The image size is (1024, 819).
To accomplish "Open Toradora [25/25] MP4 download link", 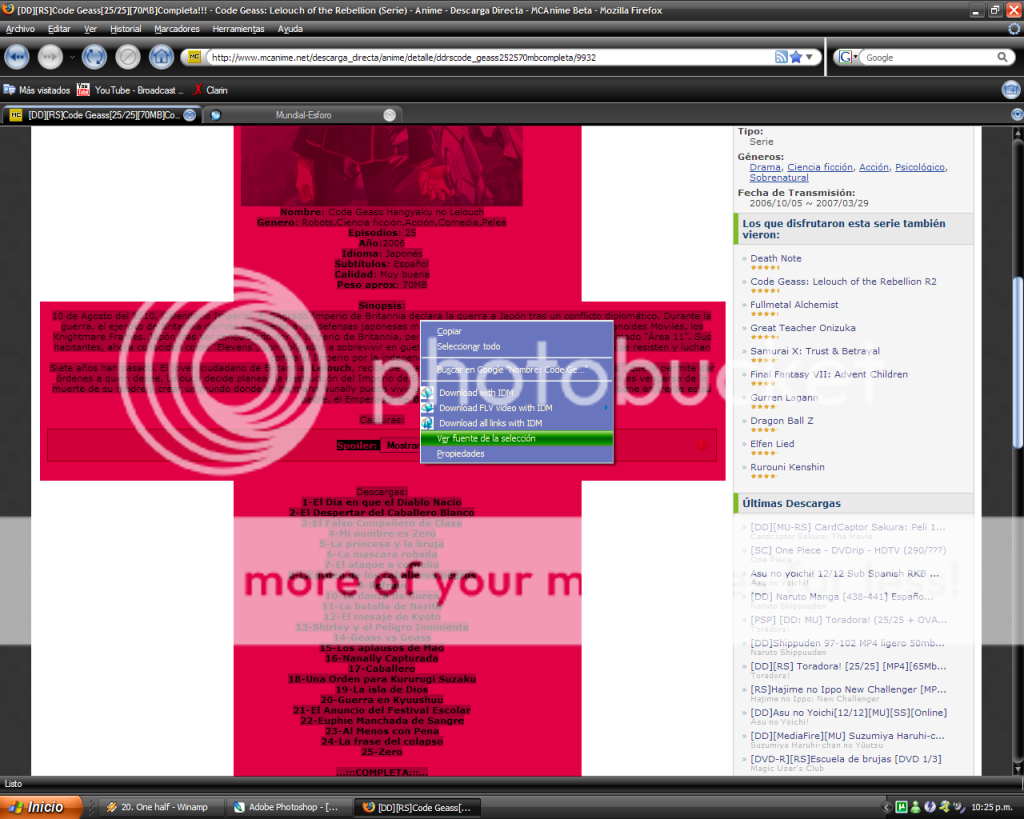I will point(848,666).
